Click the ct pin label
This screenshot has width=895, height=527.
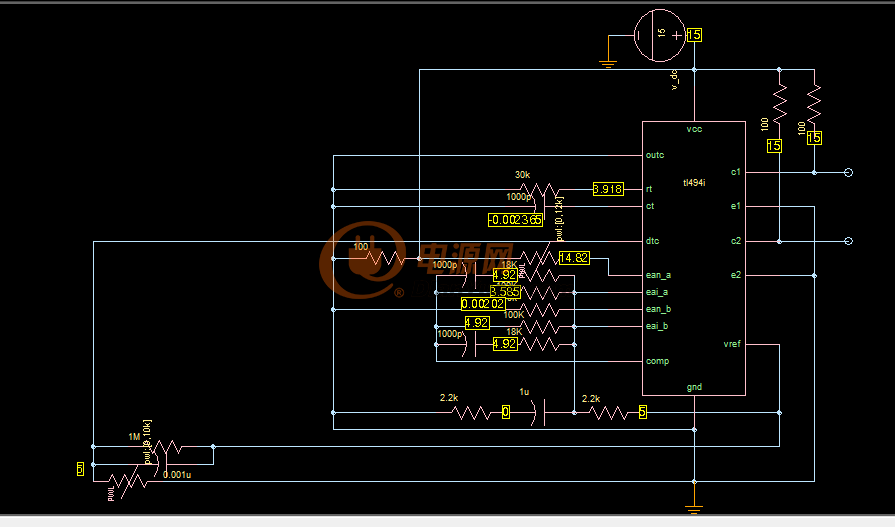tap(650, 206)
